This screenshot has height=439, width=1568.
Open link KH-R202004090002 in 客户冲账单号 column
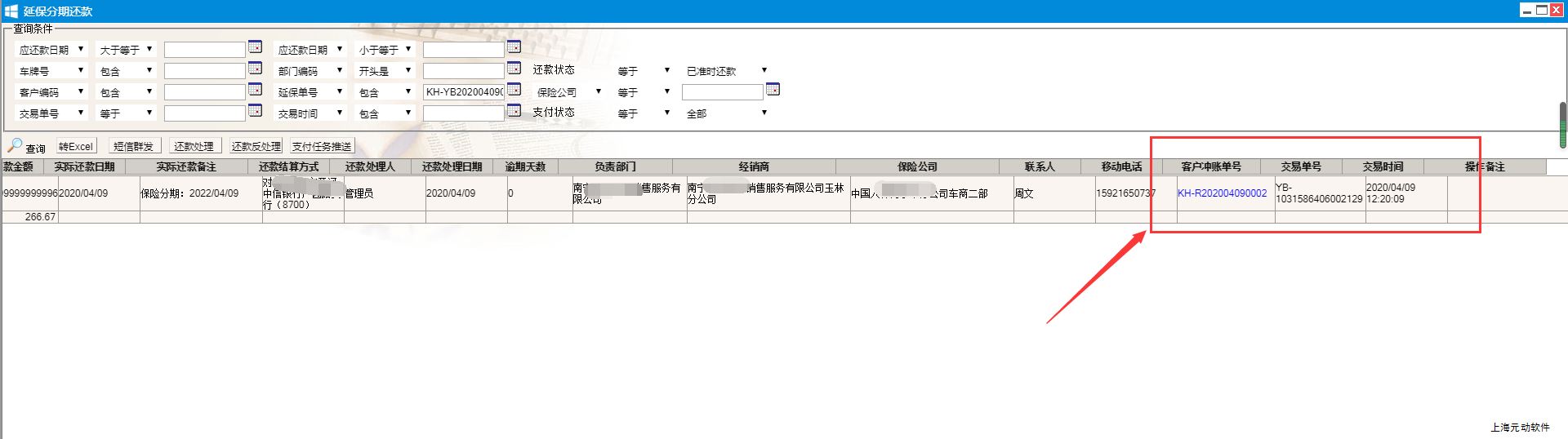pyautogui.click(x=1222, y=193)
